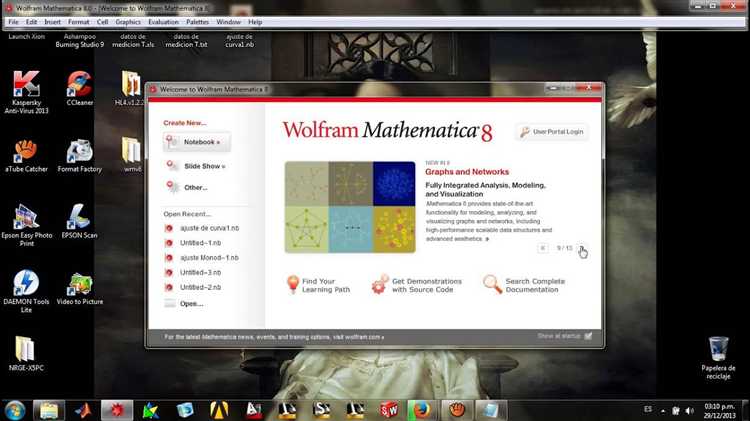This screenshot has width=750, height=421.
Task: Click the Graphs and Networks thumbnail image
Action: point(350,207)
